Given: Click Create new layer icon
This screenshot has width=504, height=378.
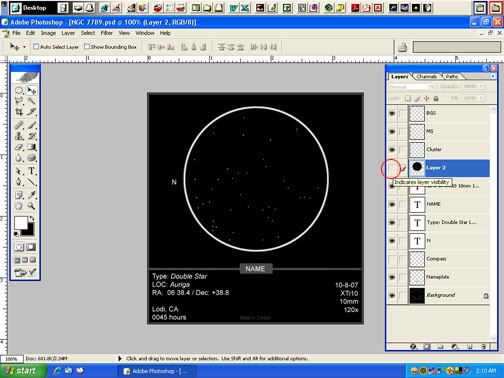Looking at the screenshot, I should coord(469,347).
